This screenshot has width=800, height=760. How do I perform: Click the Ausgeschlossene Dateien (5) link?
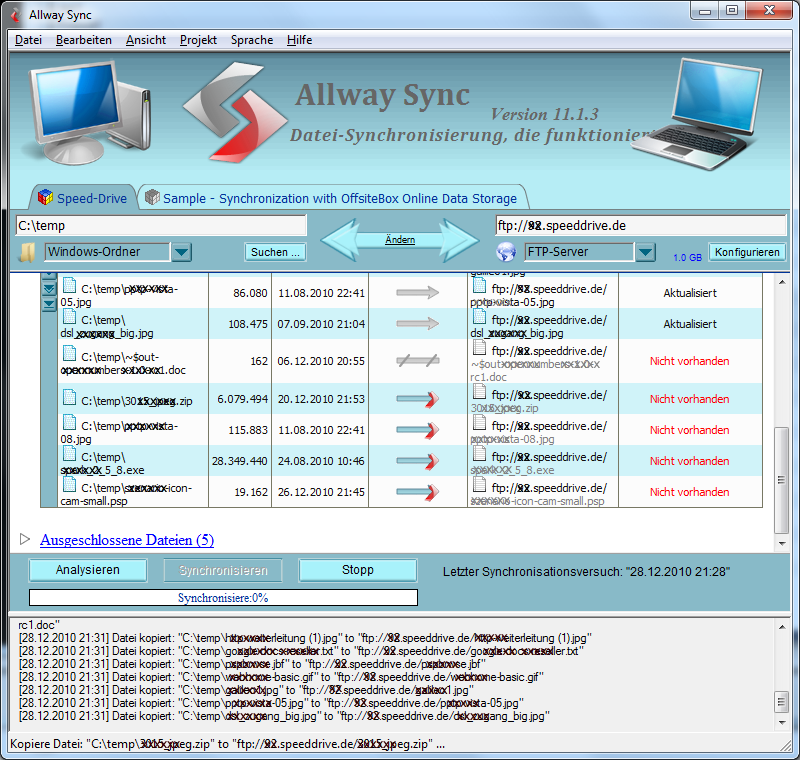[x=126, y=540]
